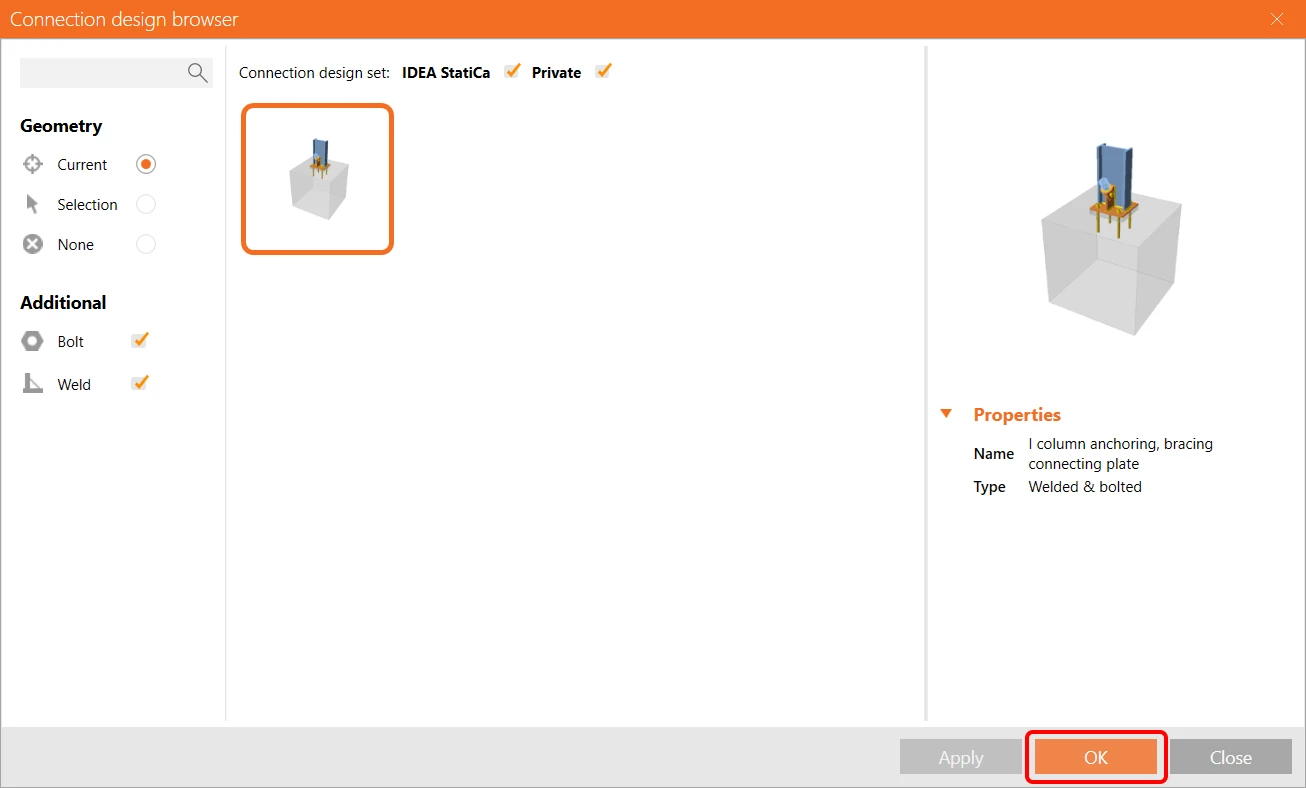This screenshot has width=1306, height=788.
Task: Click the Apply button
Action: coord(961,757)
